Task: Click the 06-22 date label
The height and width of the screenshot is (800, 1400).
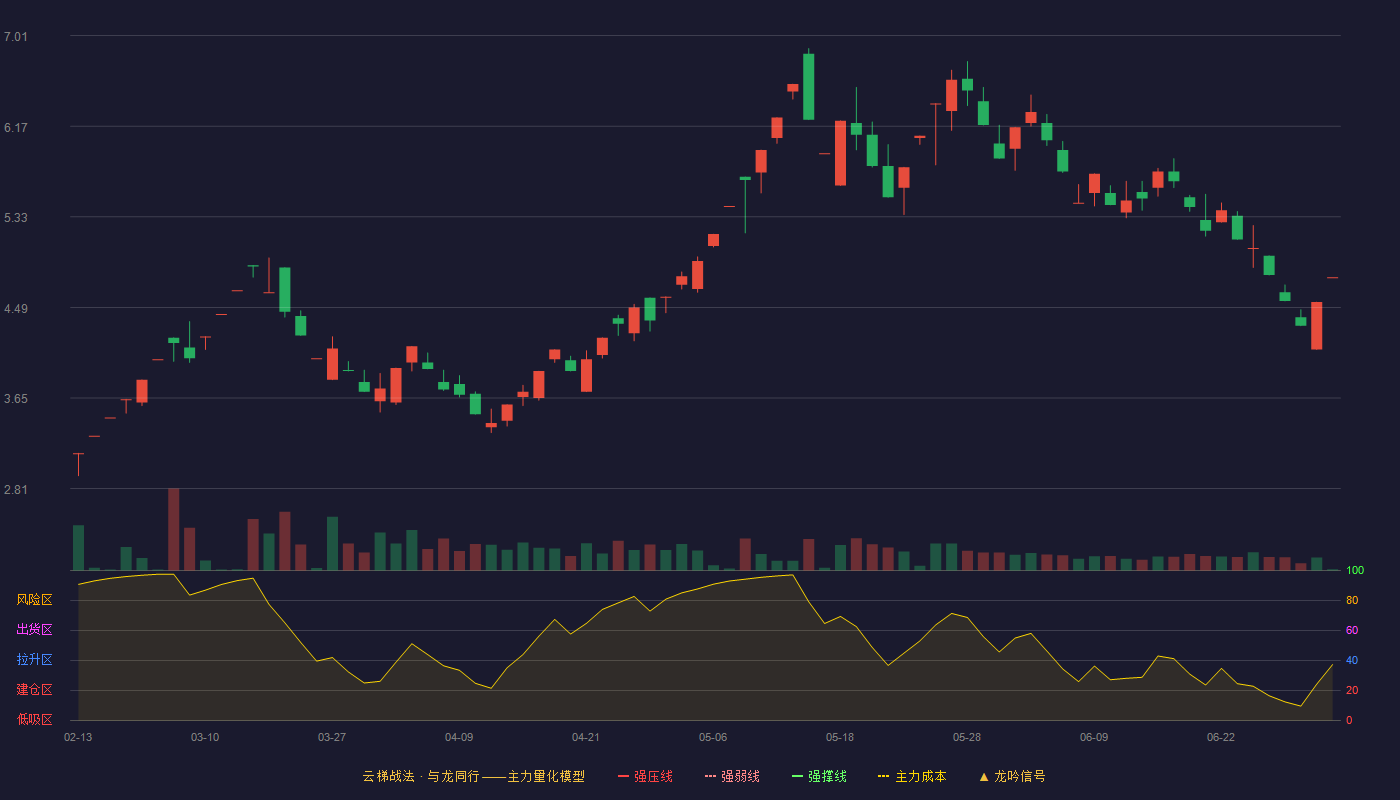Action: coord(1221,737)
